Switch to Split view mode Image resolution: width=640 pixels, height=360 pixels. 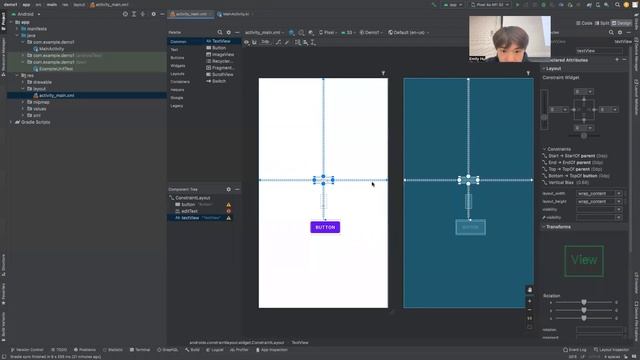[x=602, y=23]
